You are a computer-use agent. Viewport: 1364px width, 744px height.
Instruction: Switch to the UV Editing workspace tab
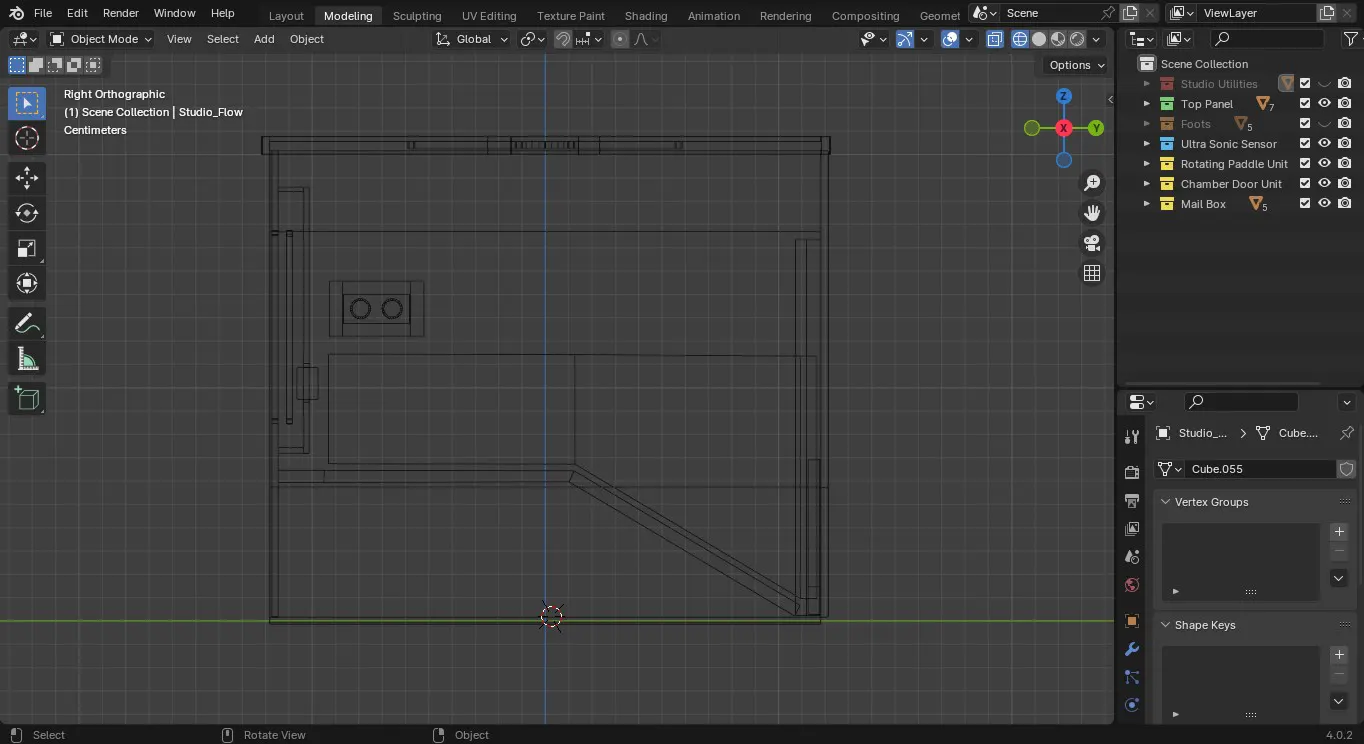point(489,16)
